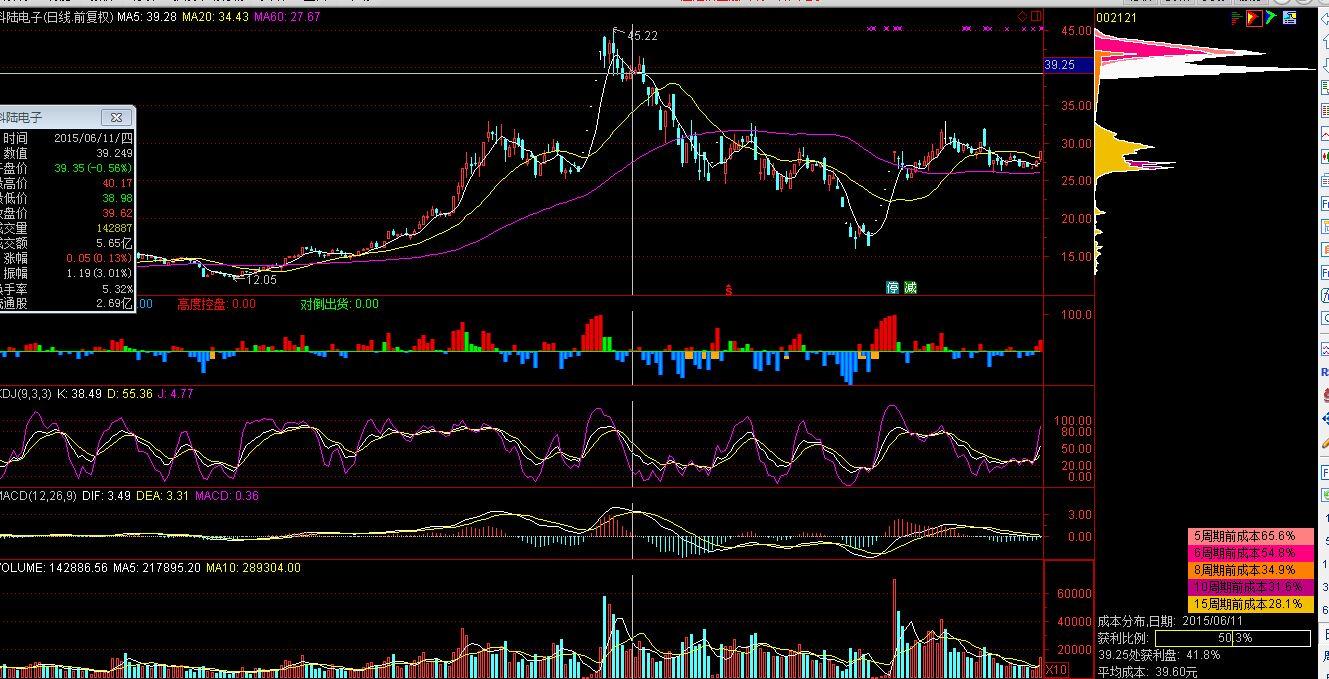This screenshot has height=679, width=1329.
Task: Close the 科陆电子 data info popup
Action: tap(116, 117)
